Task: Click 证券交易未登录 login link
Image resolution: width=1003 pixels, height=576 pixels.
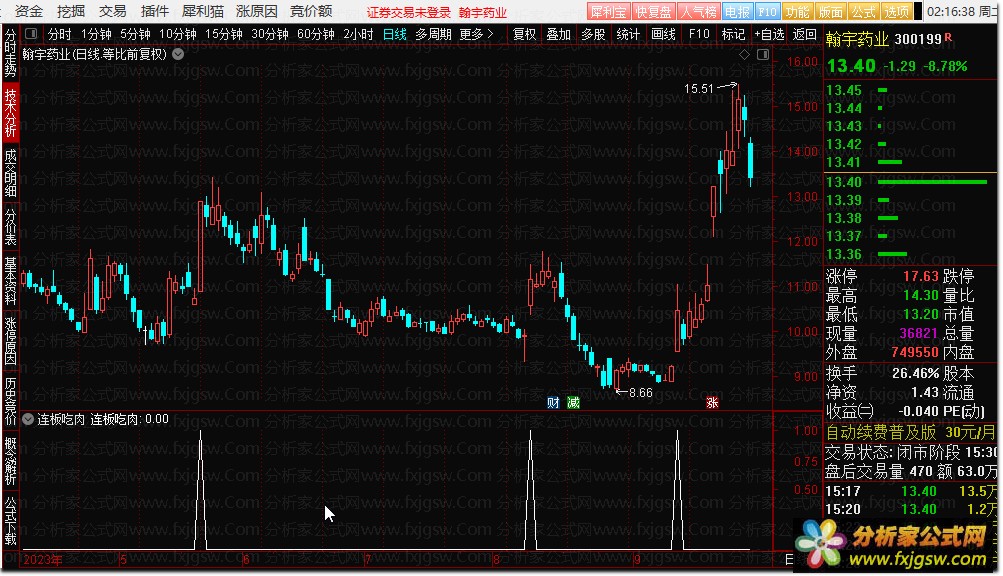Action: point(409,12)
